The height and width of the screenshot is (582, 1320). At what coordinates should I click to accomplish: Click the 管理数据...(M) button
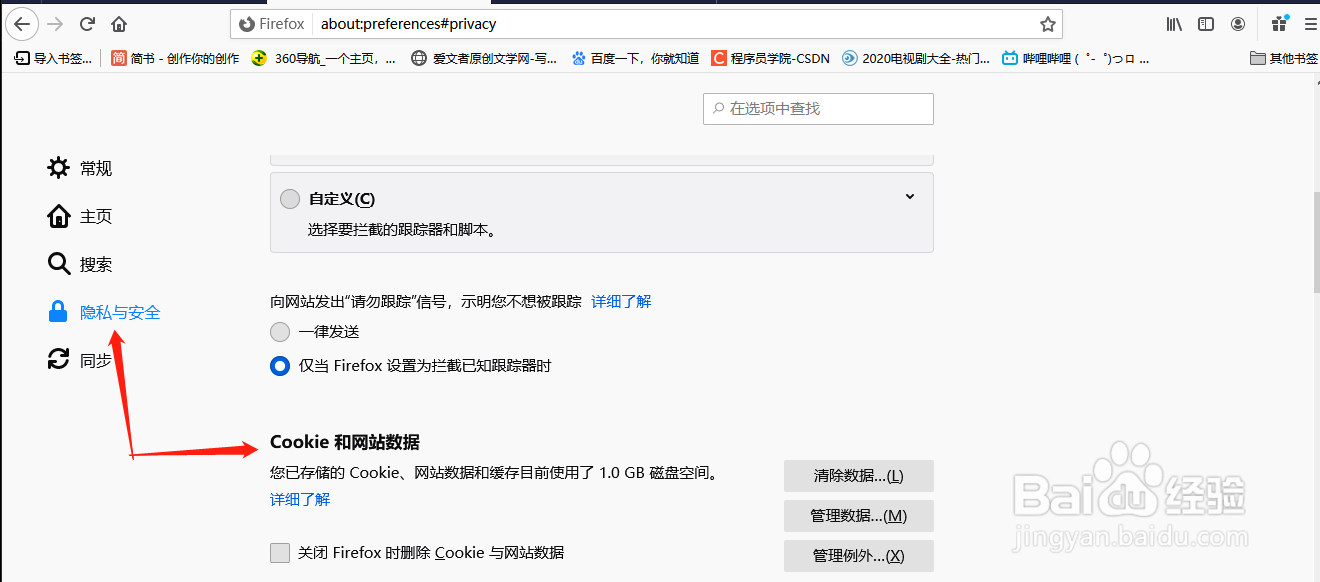[858, 516]
